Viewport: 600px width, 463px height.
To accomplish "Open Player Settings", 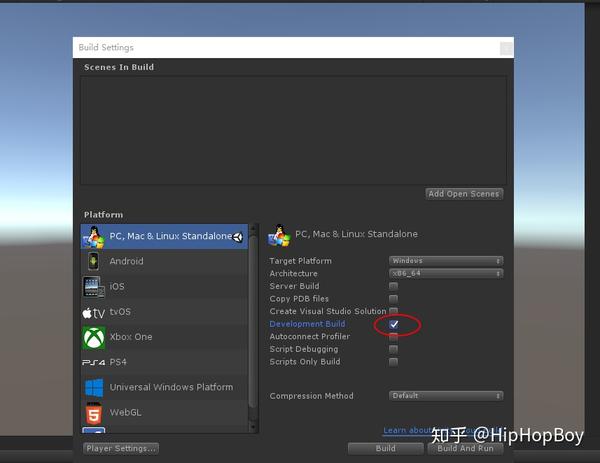I will (x=121, y=448).
